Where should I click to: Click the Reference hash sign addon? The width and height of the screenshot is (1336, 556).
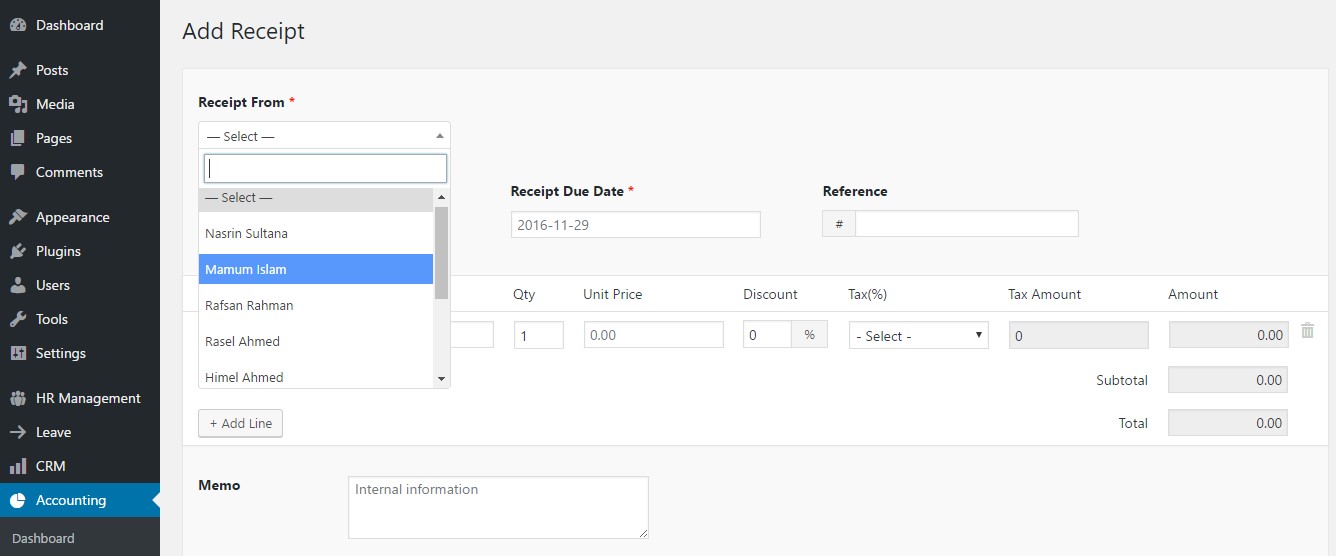839,224
